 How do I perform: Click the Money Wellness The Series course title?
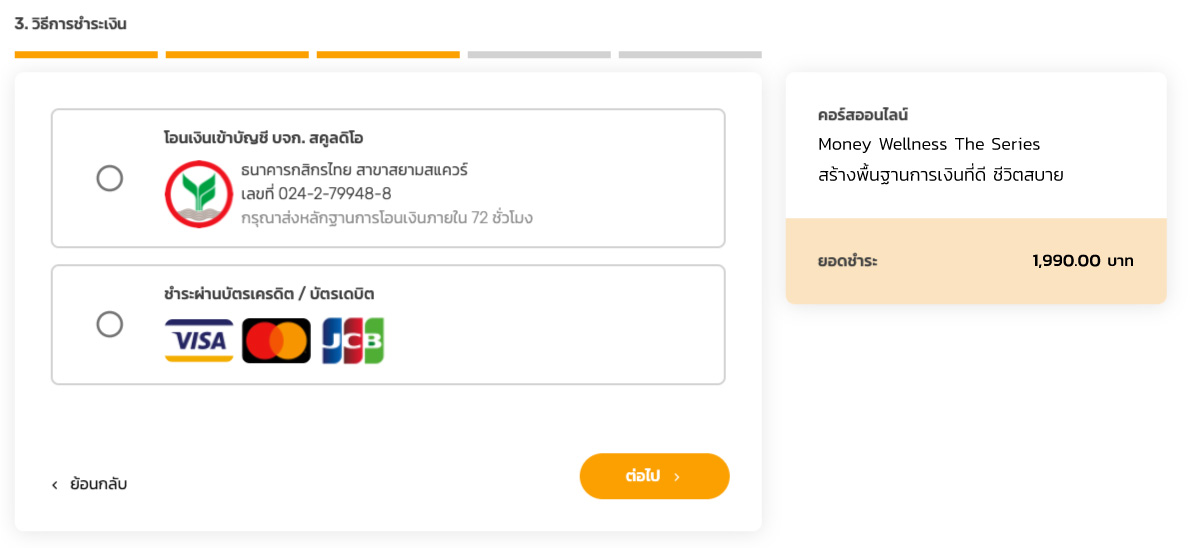click(x=929, y=144)
